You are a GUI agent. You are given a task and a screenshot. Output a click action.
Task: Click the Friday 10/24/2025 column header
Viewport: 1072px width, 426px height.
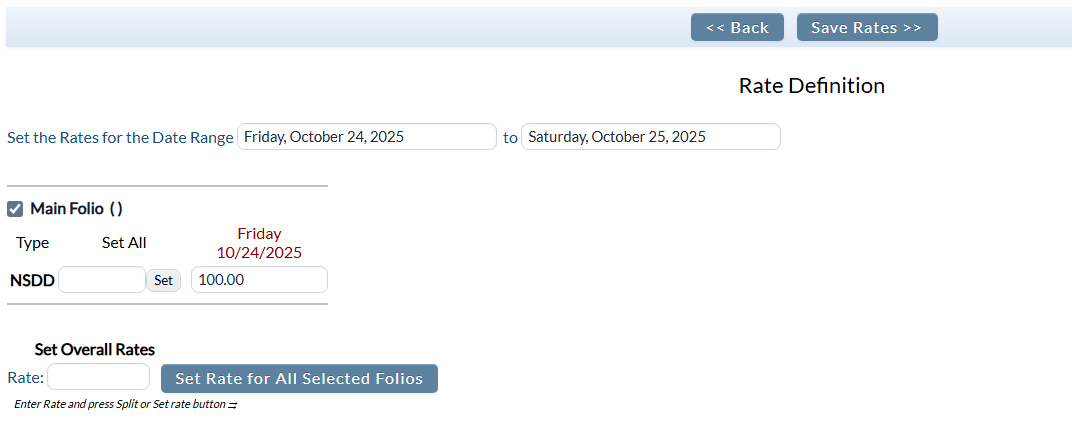point(259,243)
